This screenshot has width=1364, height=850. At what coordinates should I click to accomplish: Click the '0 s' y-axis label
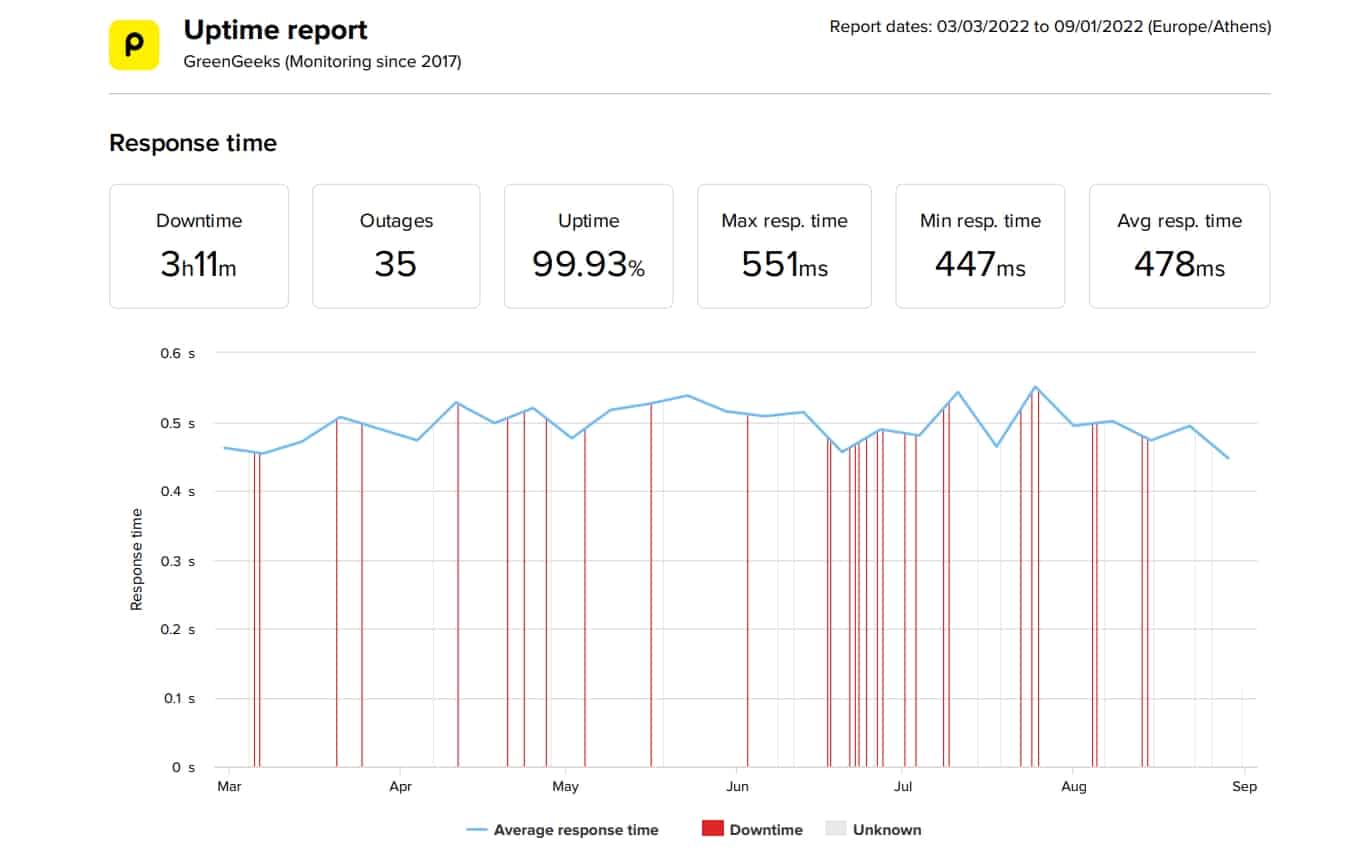pos(183,767)
